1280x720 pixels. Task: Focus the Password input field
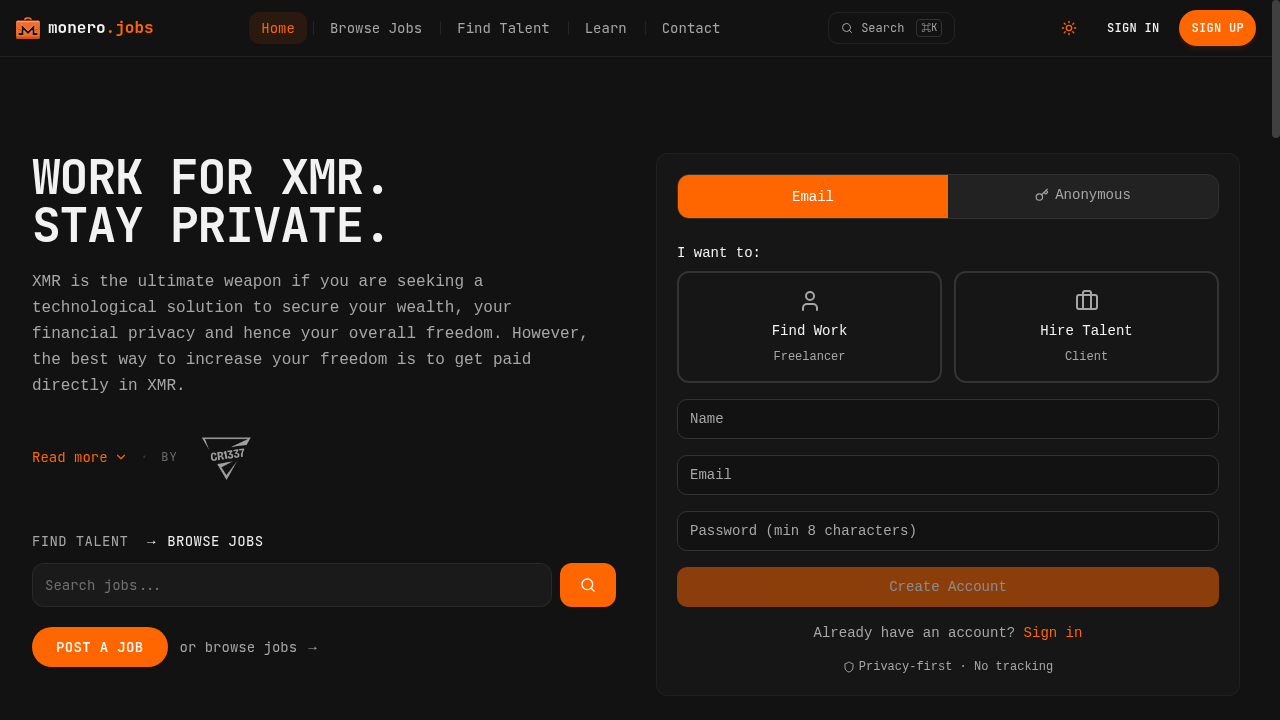(948, 531)
